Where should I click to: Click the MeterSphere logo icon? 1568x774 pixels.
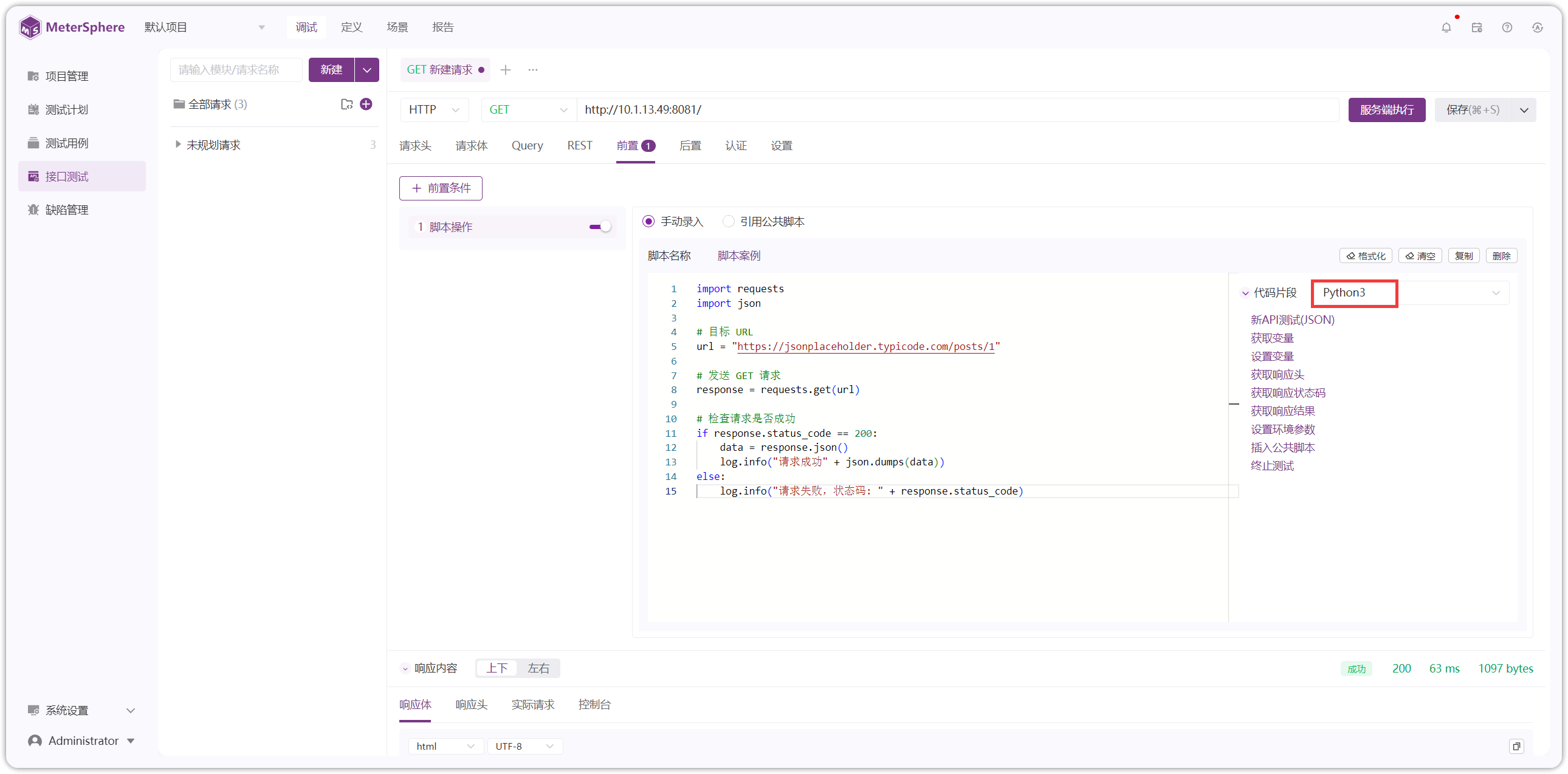(x=30, y=27)
